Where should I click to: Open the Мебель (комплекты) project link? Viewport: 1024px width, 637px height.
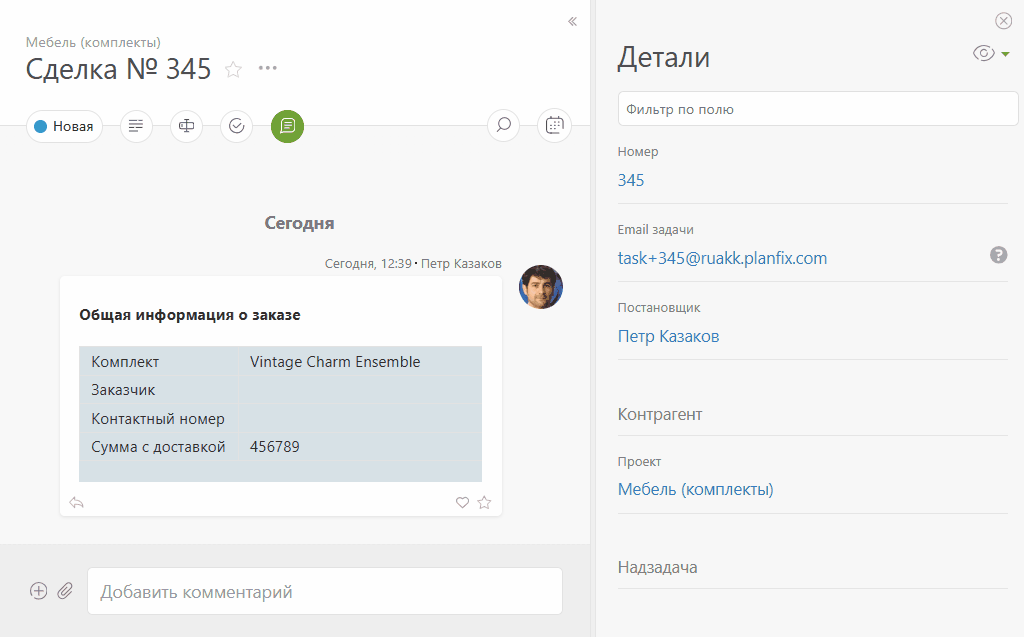695,489
